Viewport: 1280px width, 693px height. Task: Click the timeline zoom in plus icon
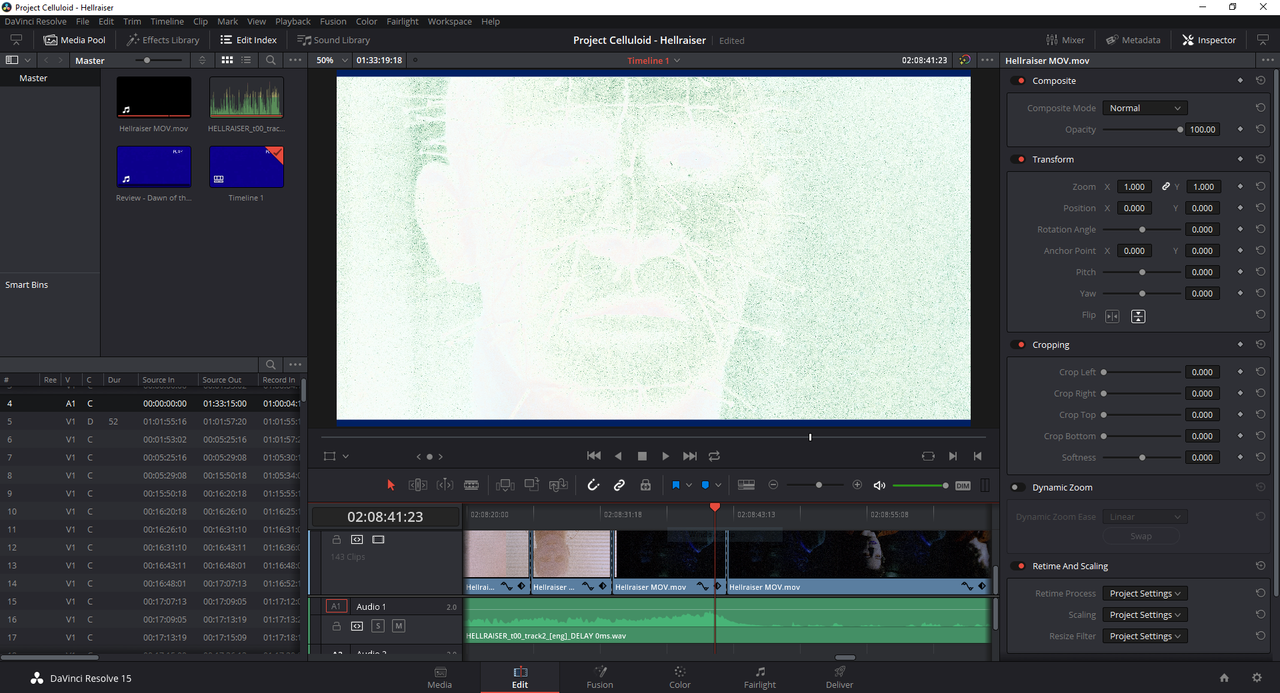857,485
